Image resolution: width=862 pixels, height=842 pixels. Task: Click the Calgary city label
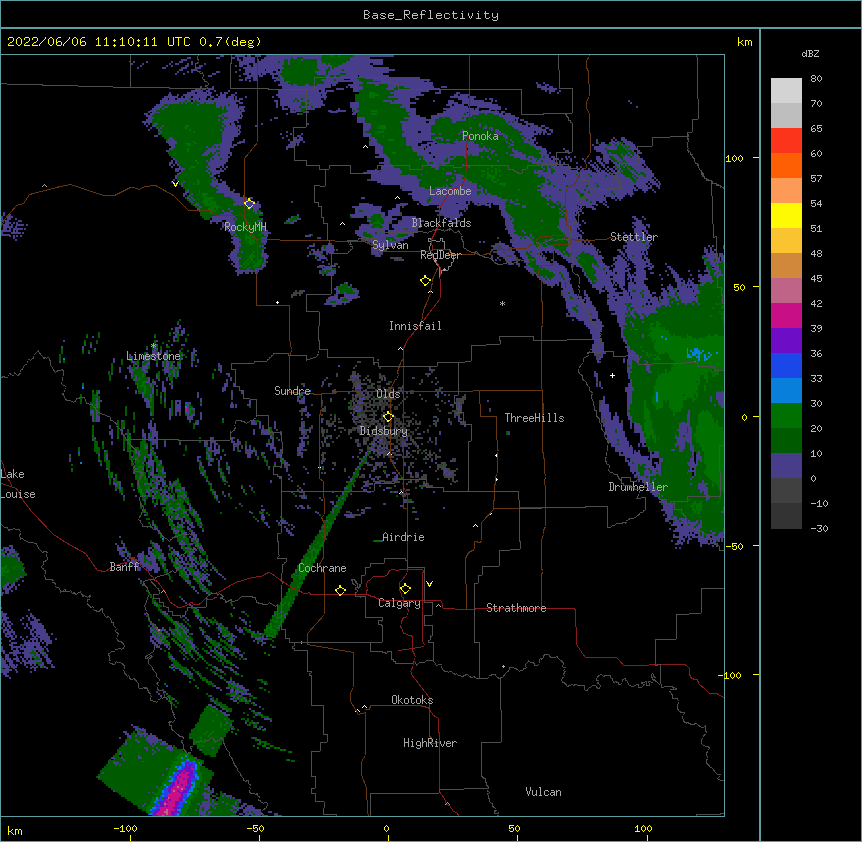click(399, 603)
